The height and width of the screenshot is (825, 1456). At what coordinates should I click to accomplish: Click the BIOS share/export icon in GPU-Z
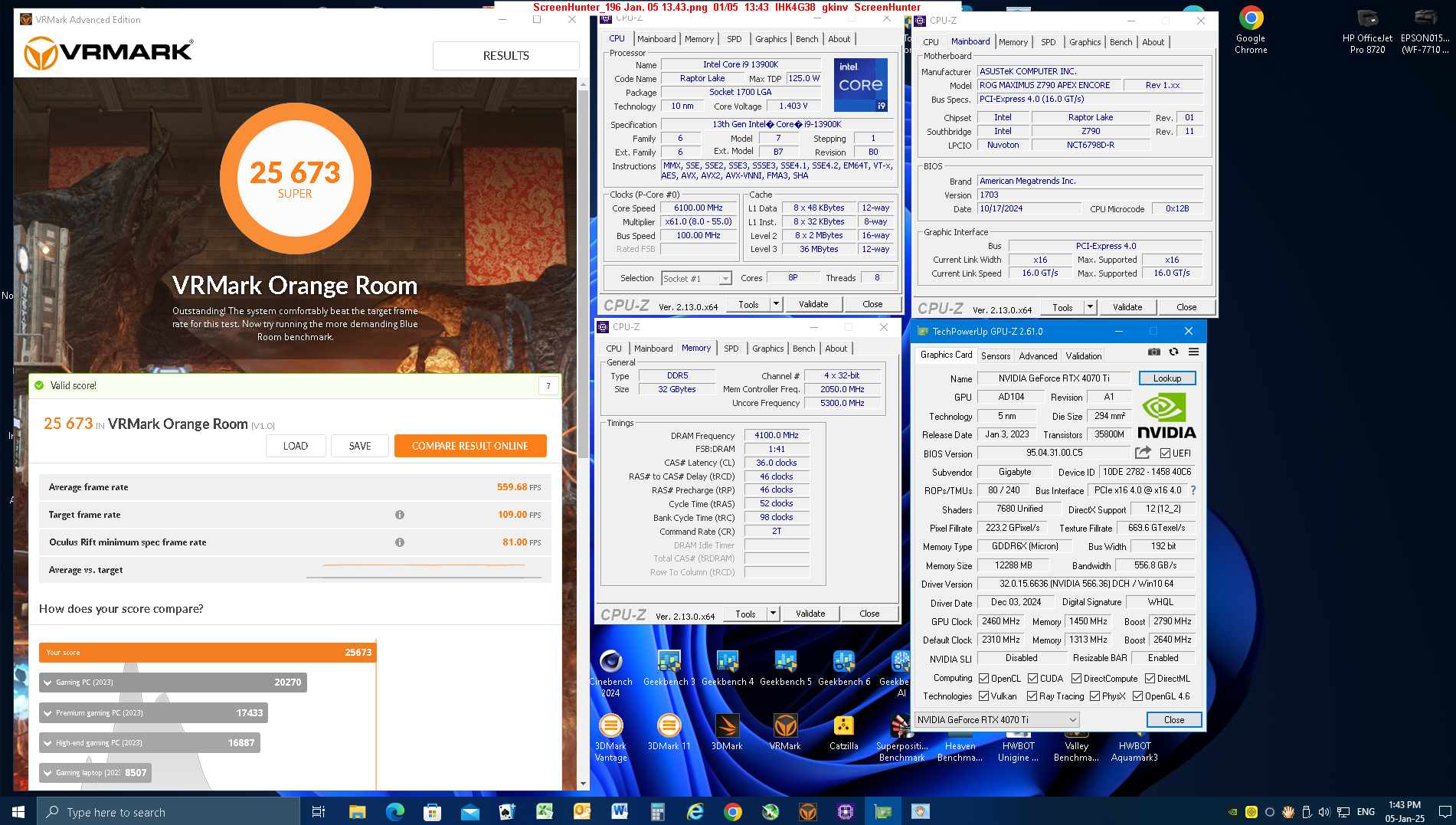[1143, 453]
